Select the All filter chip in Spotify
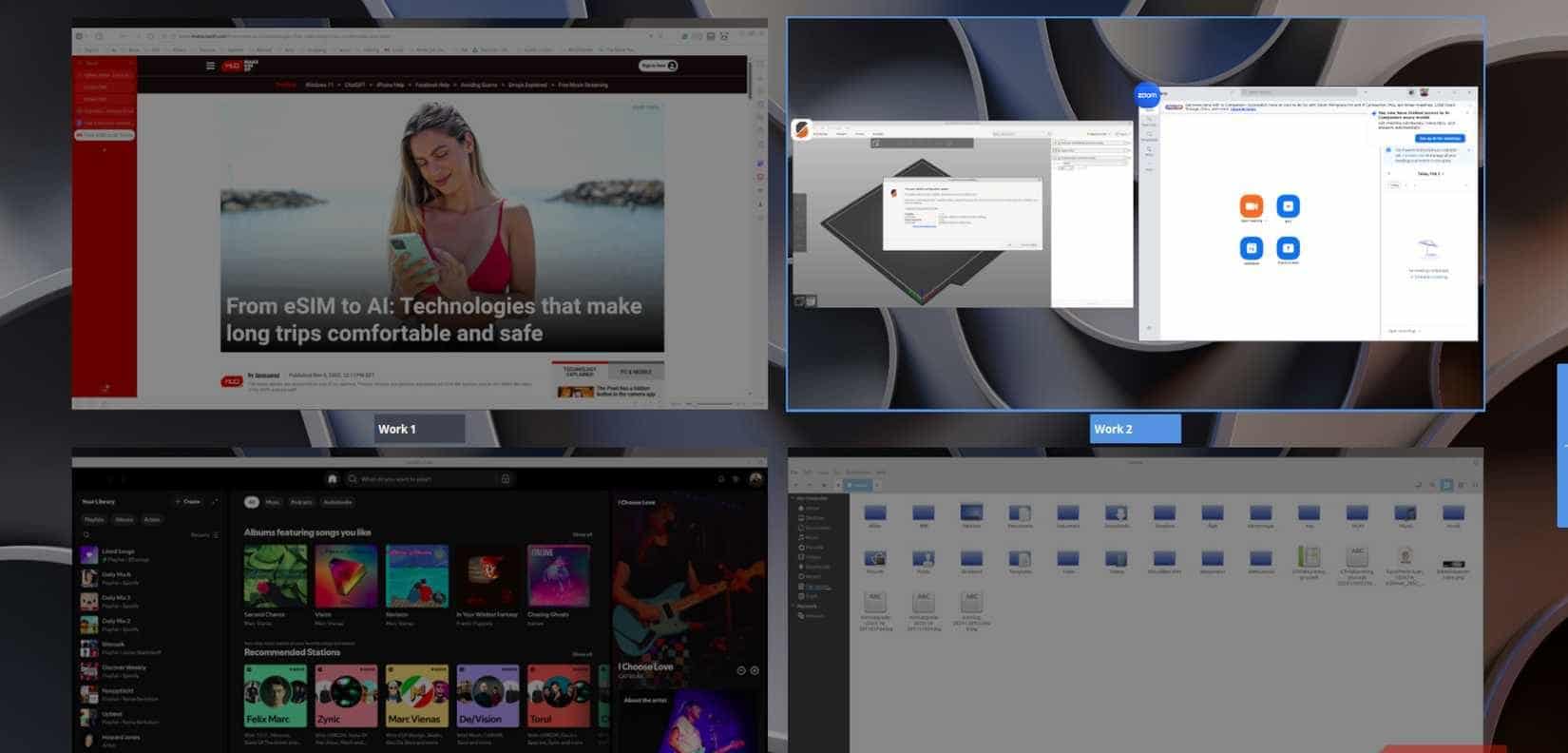 point(252,502)
